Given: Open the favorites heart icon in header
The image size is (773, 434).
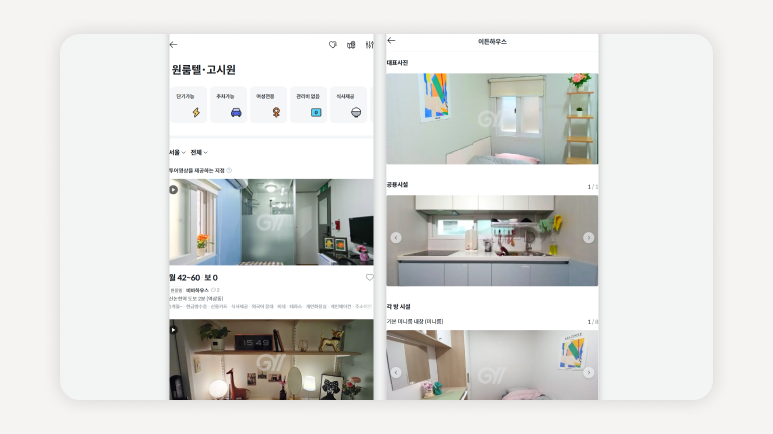Looking at the screenshot, I should 333,44.
